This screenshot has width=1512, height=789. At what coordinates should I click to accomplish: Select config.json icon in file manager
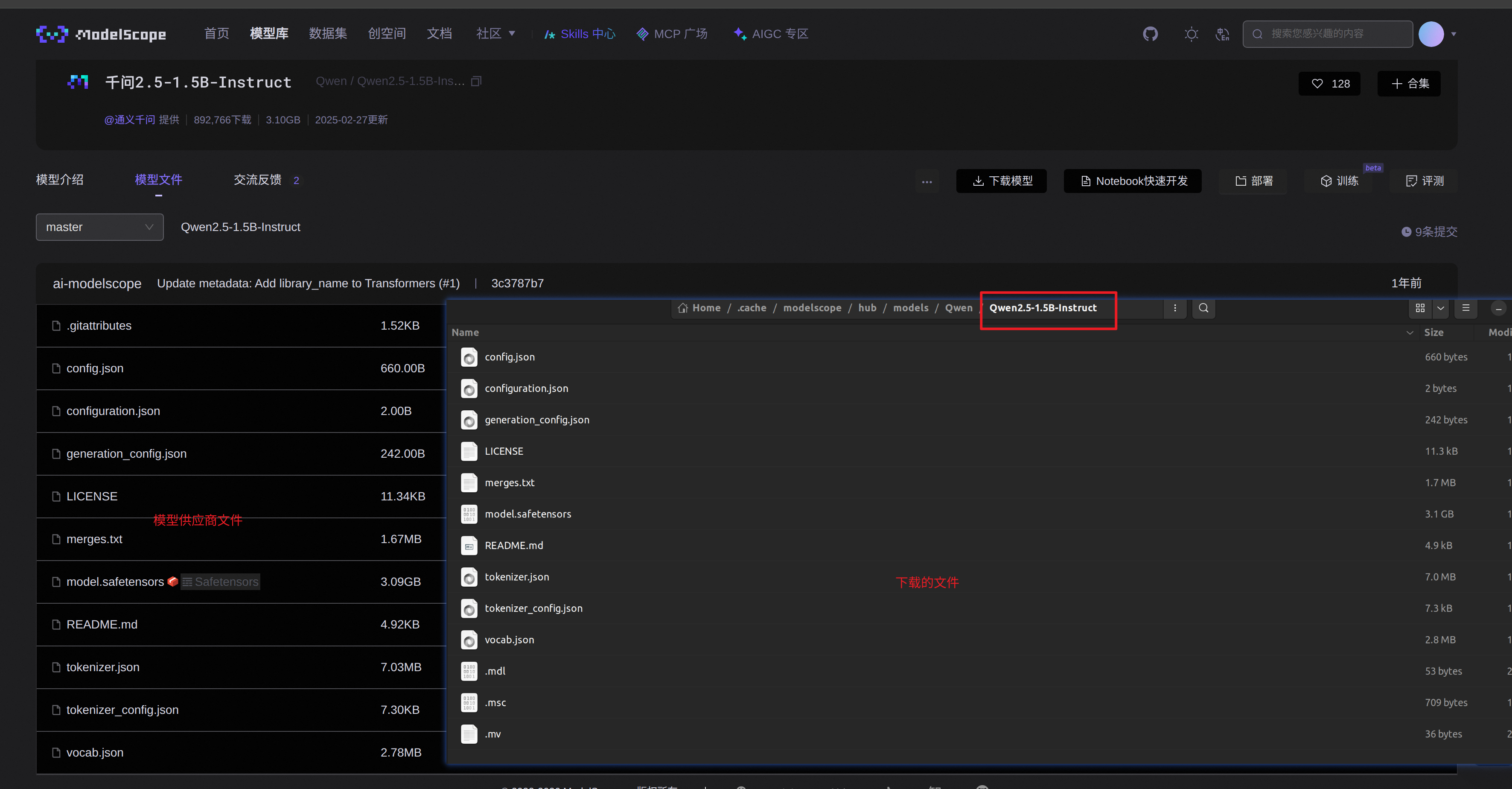tap(469, 357)
